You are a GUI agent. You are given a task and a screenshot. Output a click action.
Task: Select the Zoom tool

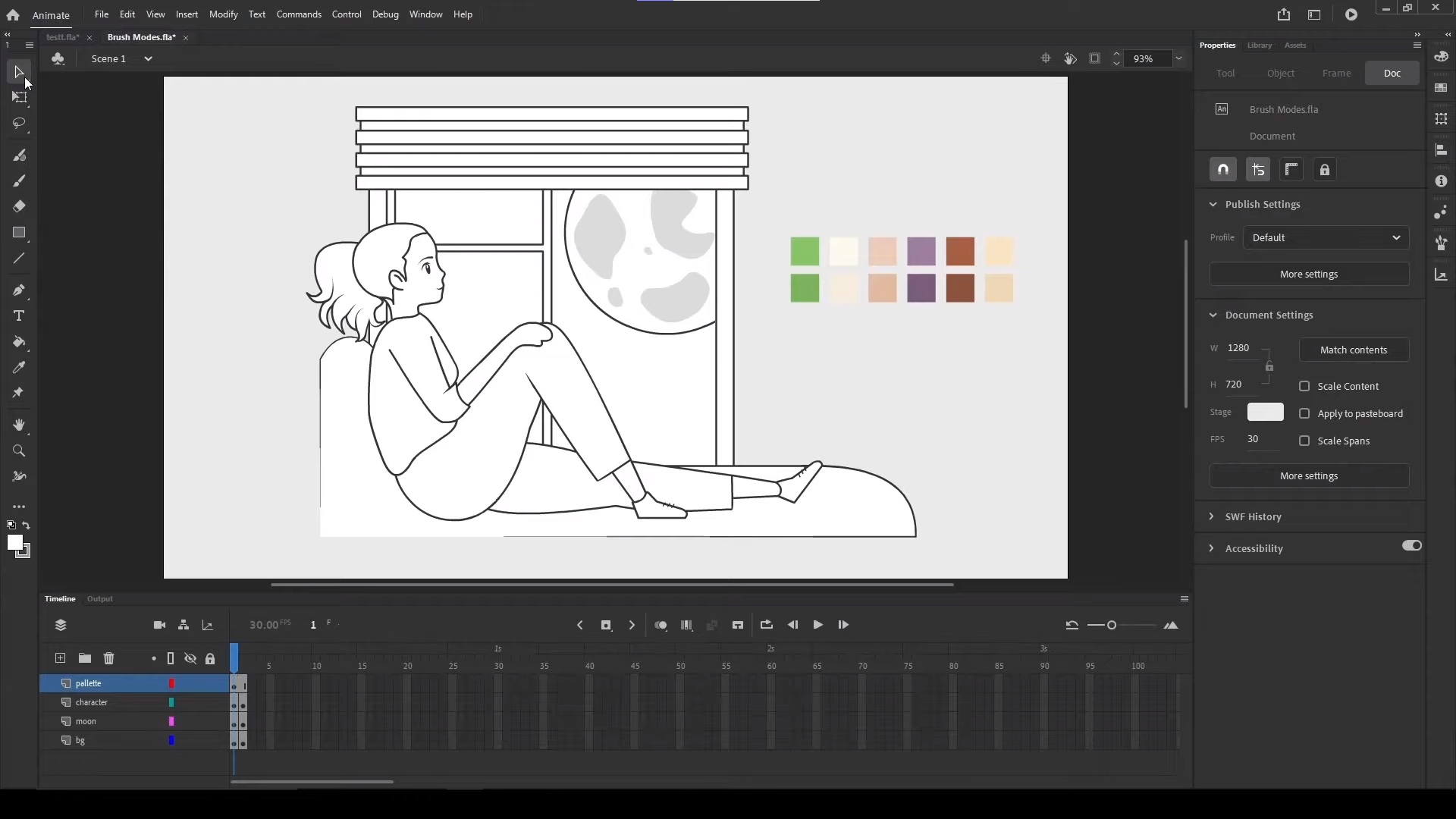click(x=20, y=451)
